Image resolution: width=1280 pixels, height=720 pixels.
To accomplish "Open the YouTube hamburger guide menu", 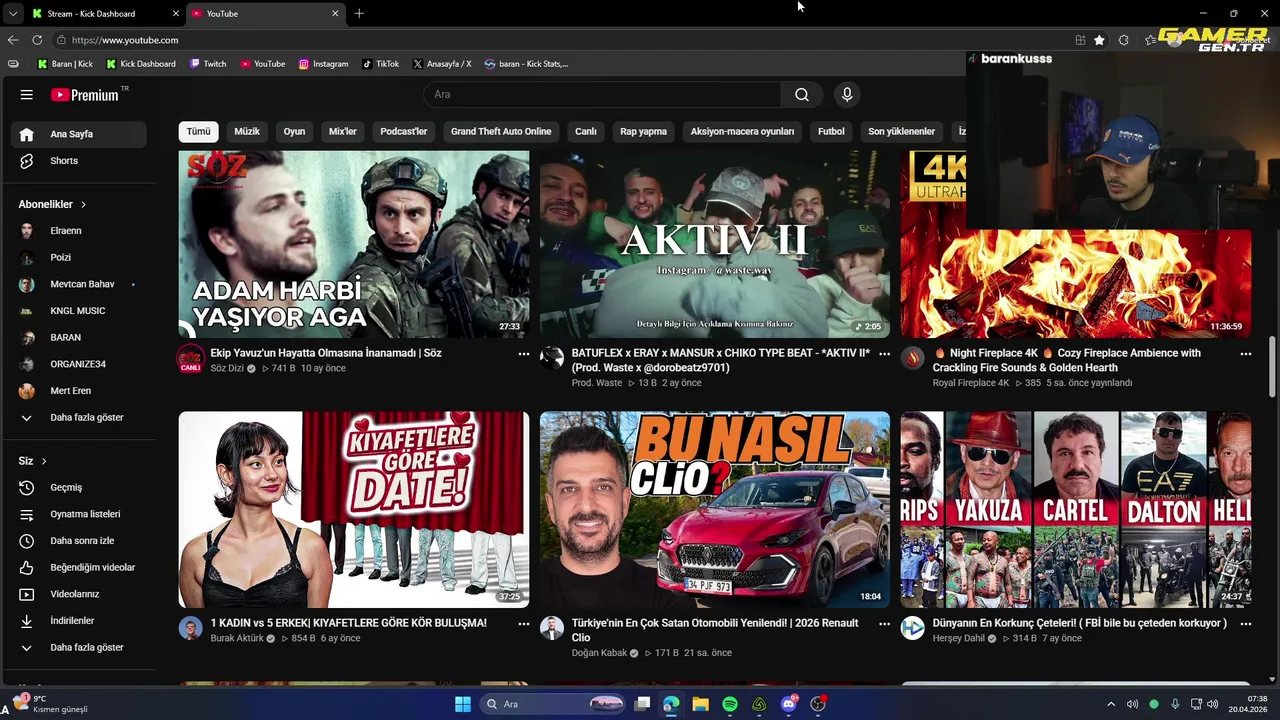I will pyautogui.click(x=27, y=95).
